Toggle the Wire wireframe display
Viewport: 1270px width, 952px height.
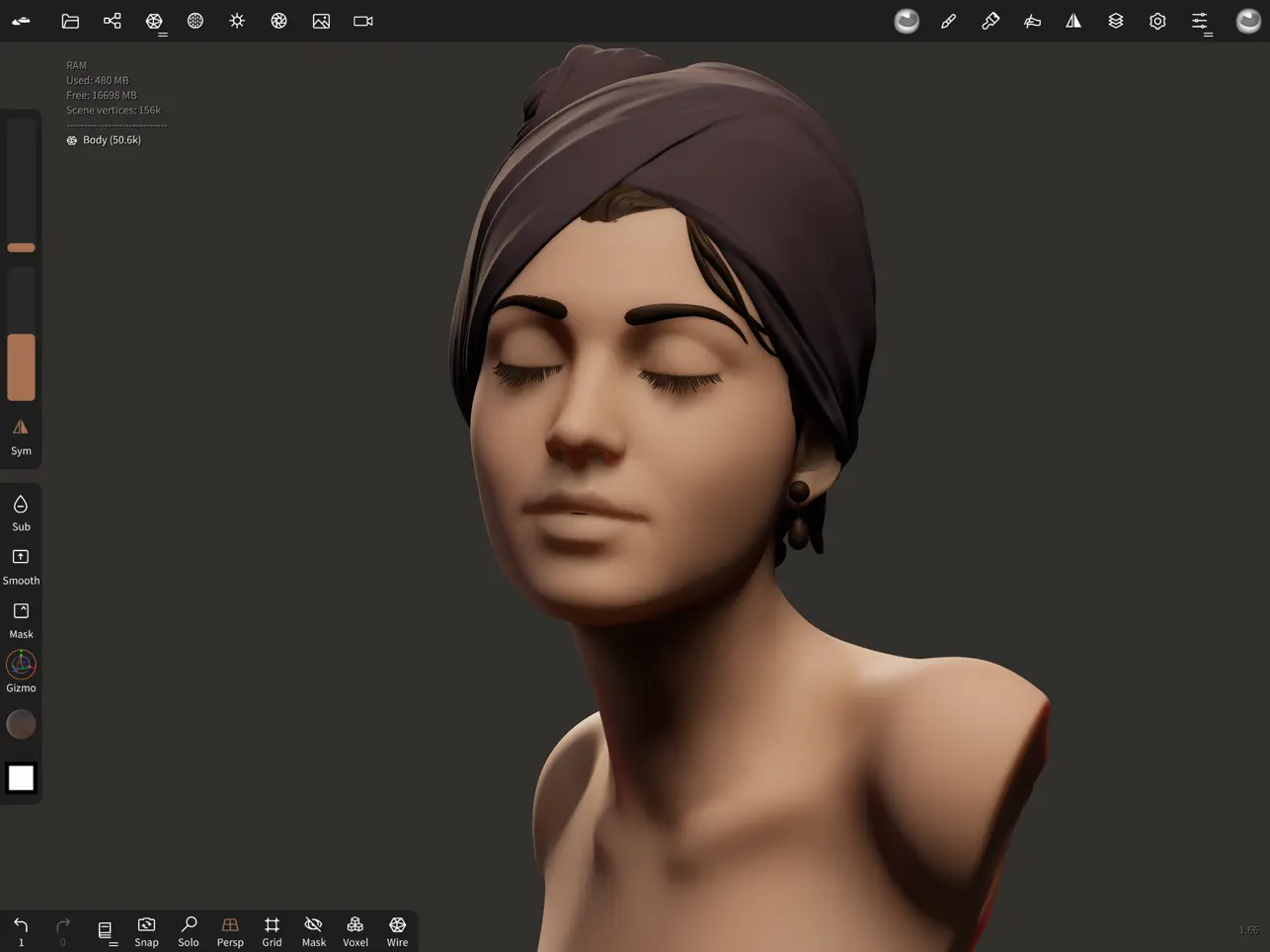pos(397,930)
